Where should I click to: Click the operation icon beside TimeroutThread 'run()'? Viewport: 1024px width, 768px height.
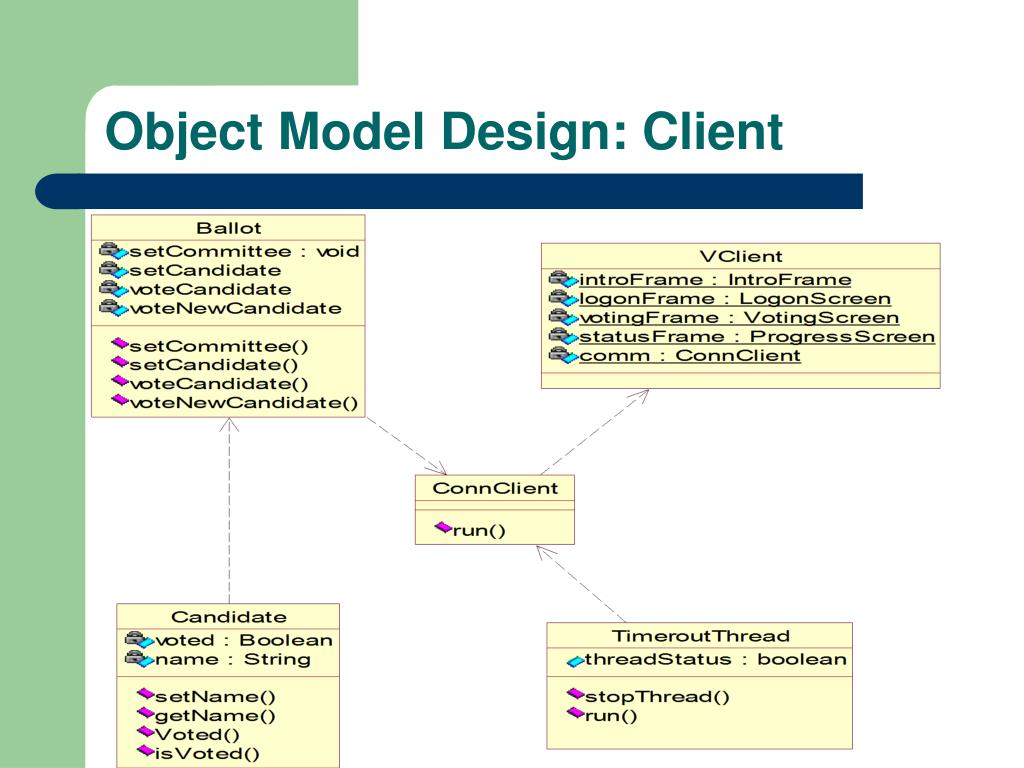(x=575, y=713)
